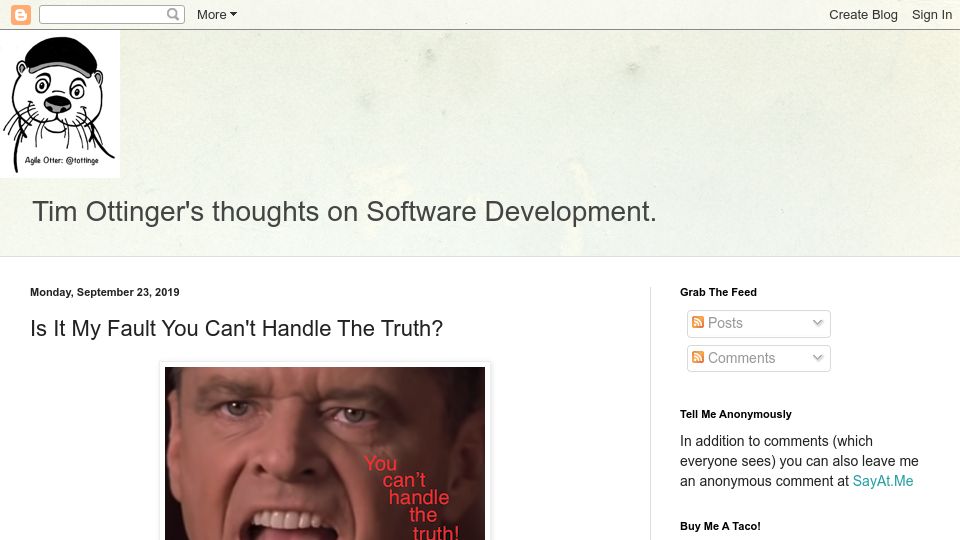This screenshot has width=960, height=540.
Task: Click the Agile Otter logo image
Action: 60,105
